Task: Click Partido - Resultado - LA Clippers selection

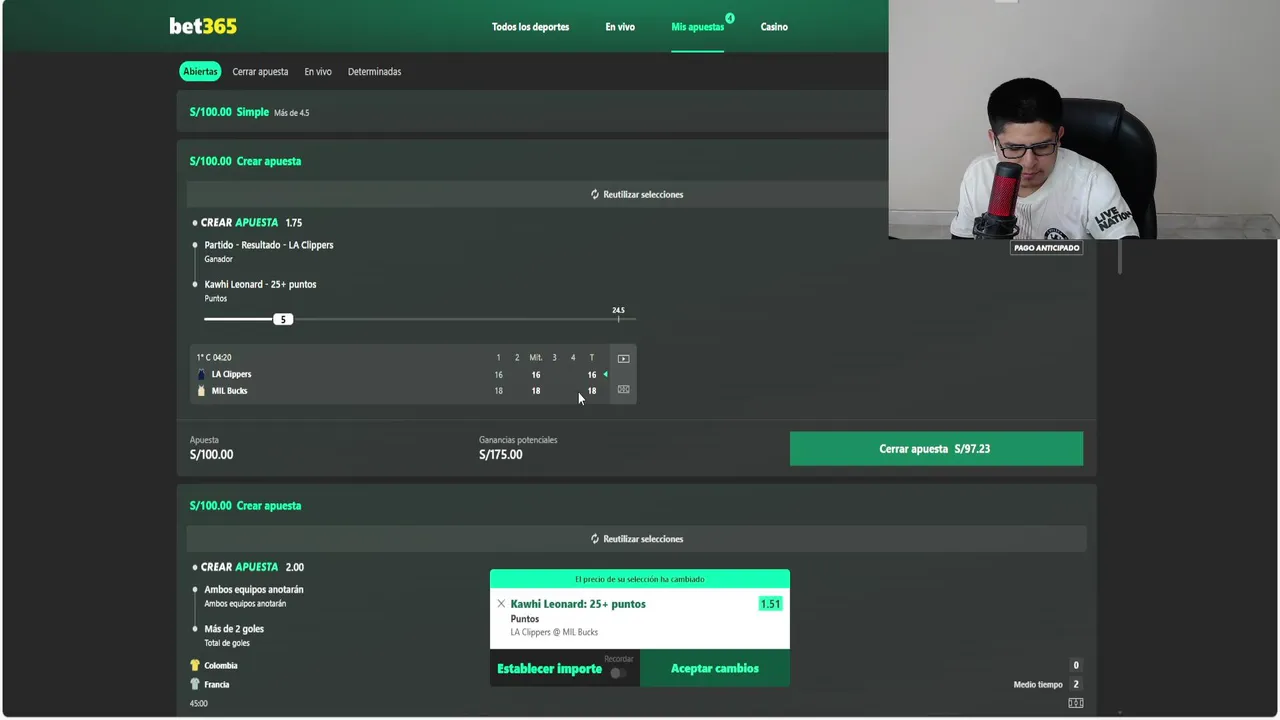Action: tap(269, 245)
